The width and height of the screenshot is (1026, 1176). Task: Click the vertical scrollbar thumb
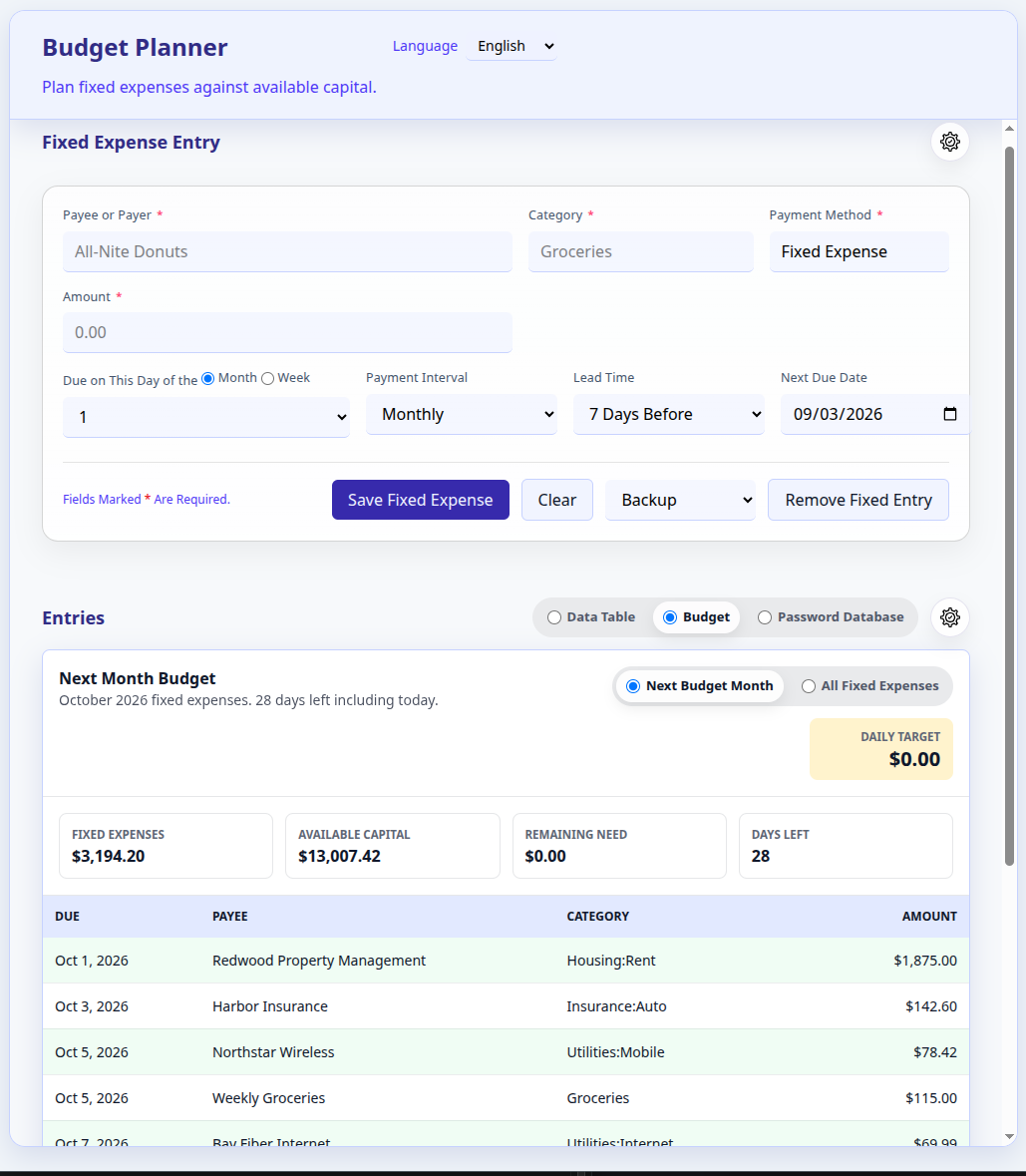pos(1009,507)
